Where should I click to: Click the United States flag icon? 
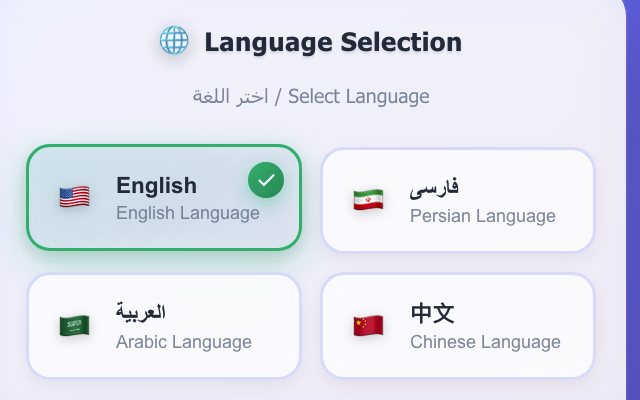pos(74,197)
